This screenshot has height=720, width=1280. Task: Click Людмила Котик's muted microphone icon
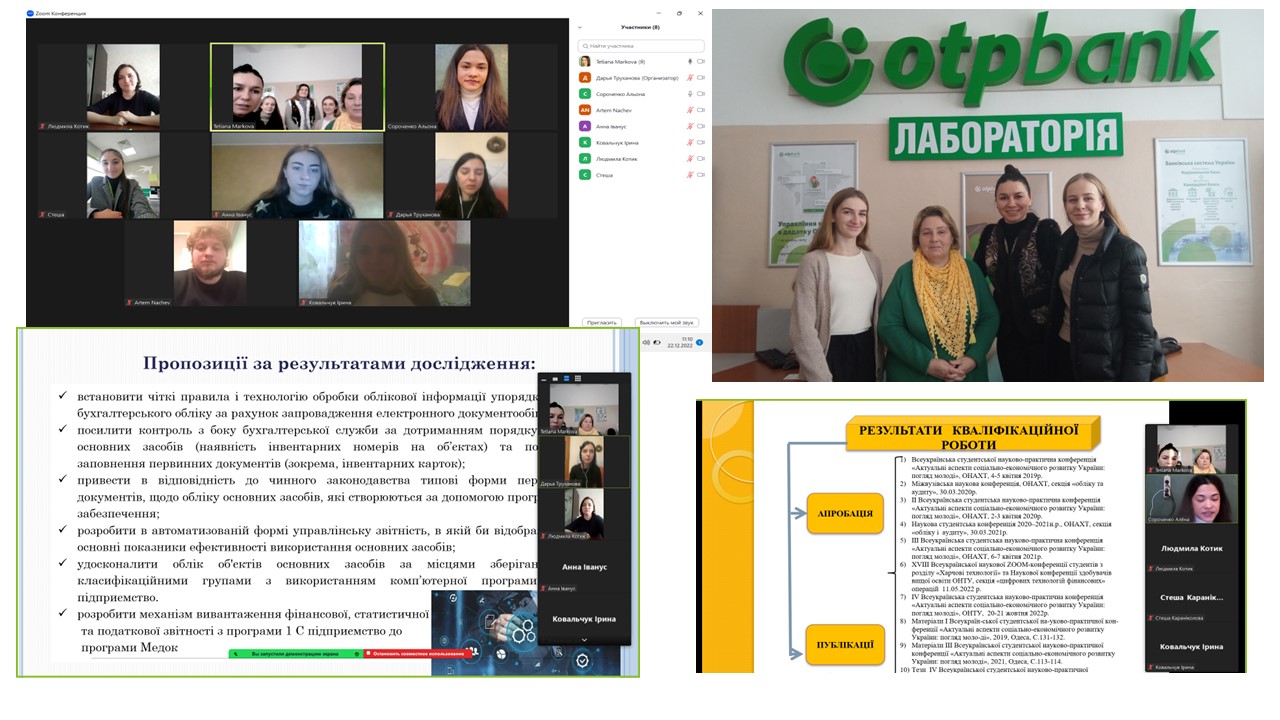(x=690, y=159)
